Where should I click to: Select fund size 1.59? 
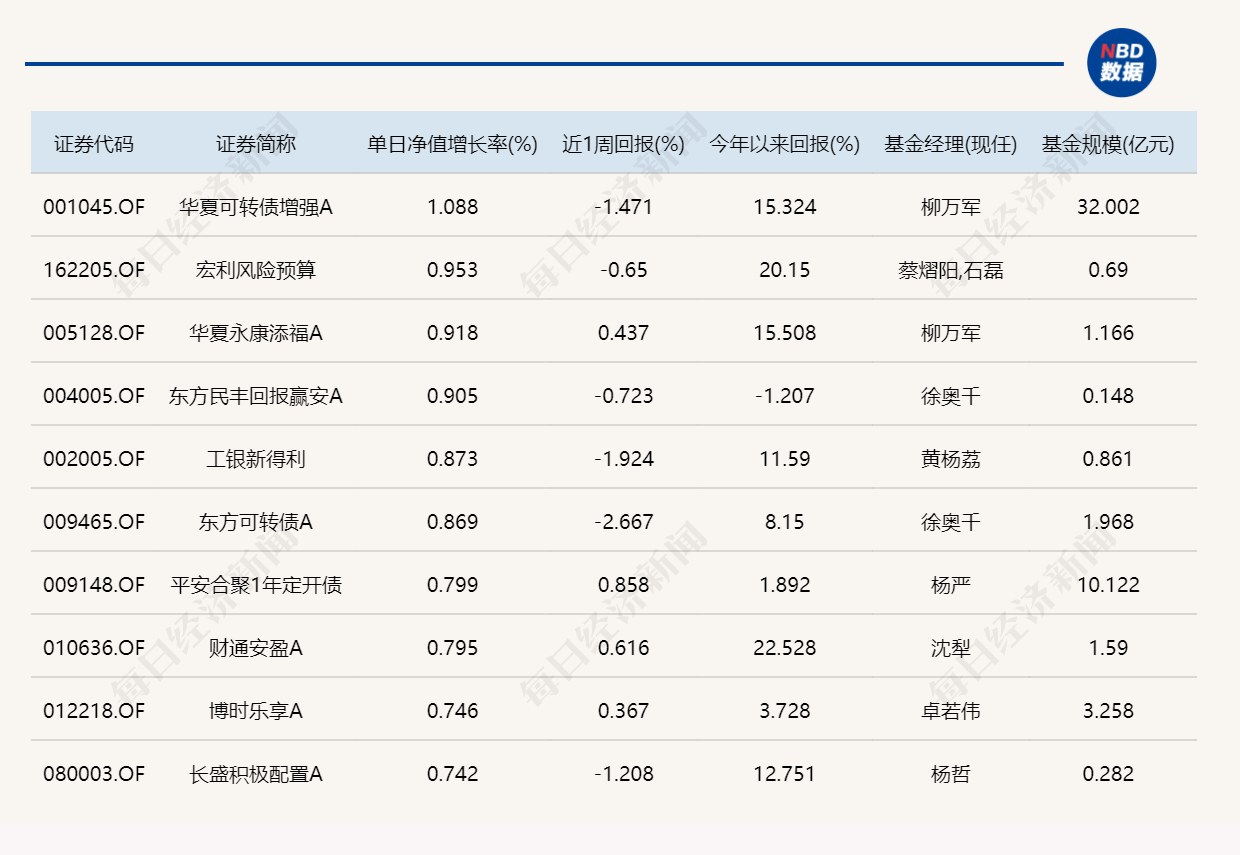(1108, 648)
